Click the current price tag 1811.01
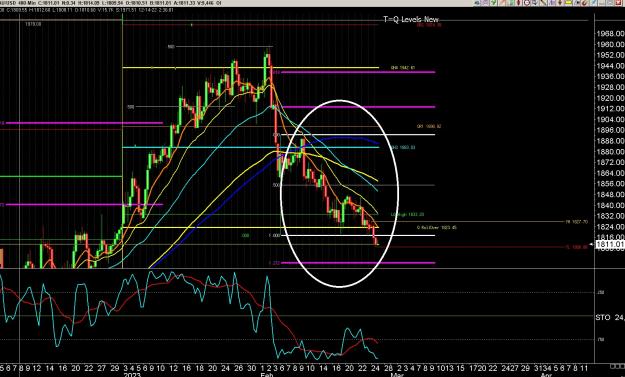This screenshot has width=625, height=377. [x=610, y=244]
